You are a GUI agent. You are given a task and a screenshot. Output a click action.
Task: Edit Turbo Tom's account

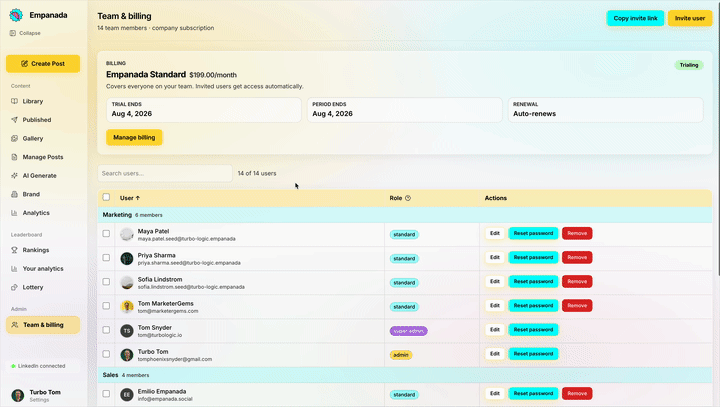[x=495, y=354]
